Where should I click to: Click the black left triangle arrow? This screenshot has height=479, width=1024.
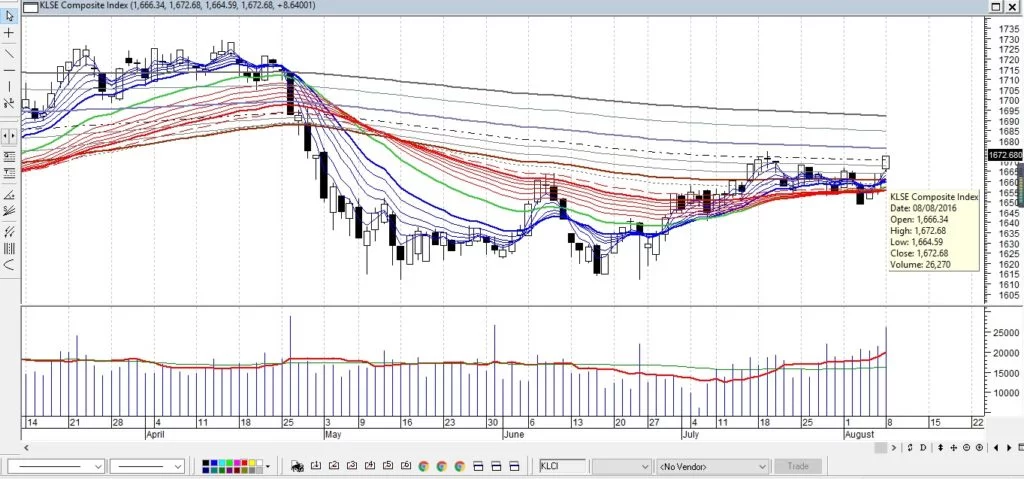coord(996,448)
